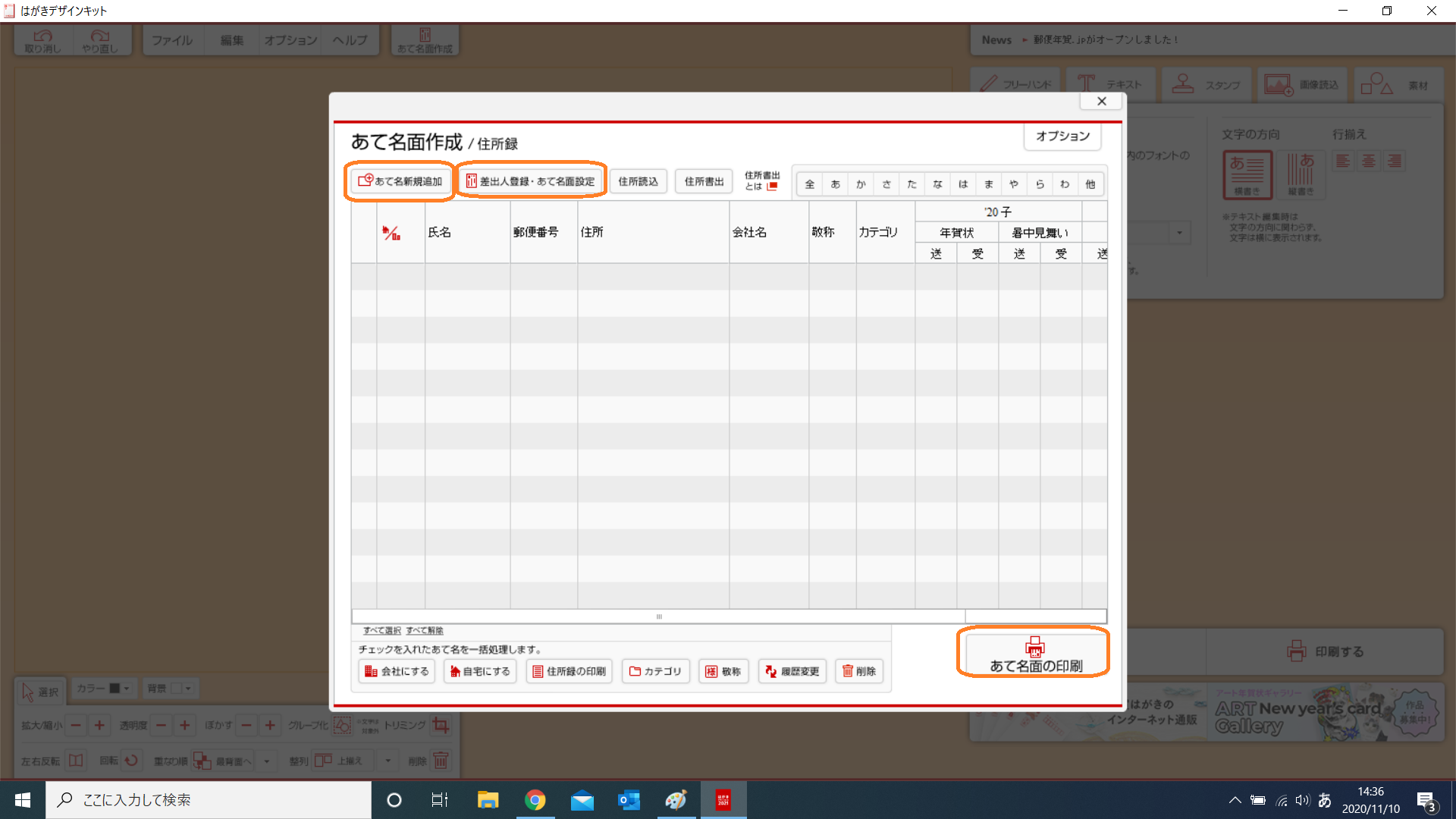Click the 自宅にする button
The image size is (1456, 819).
480,672
